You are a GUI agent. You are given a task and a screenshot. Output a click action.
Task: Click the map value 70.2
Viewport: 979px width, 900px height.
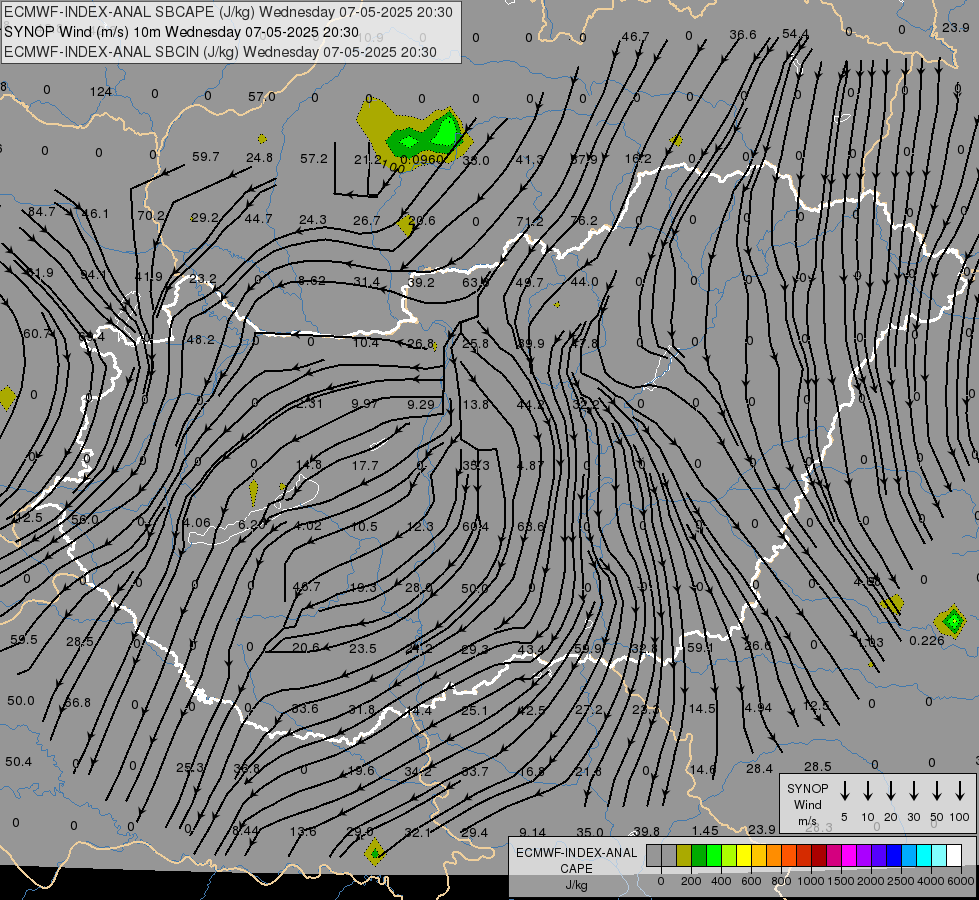[x=150, y=216]
